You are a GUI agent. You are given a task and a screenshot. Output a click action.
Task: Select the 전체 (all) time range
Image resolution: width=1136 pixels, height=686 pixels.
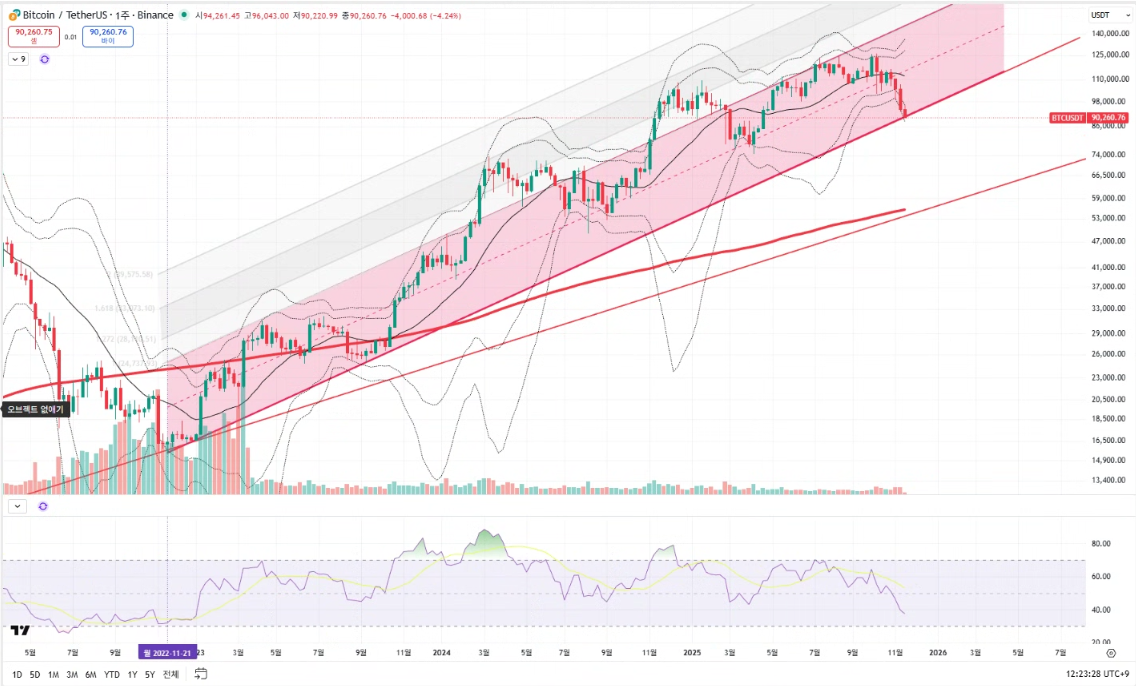pyautogui.click(x=171, y=674)
